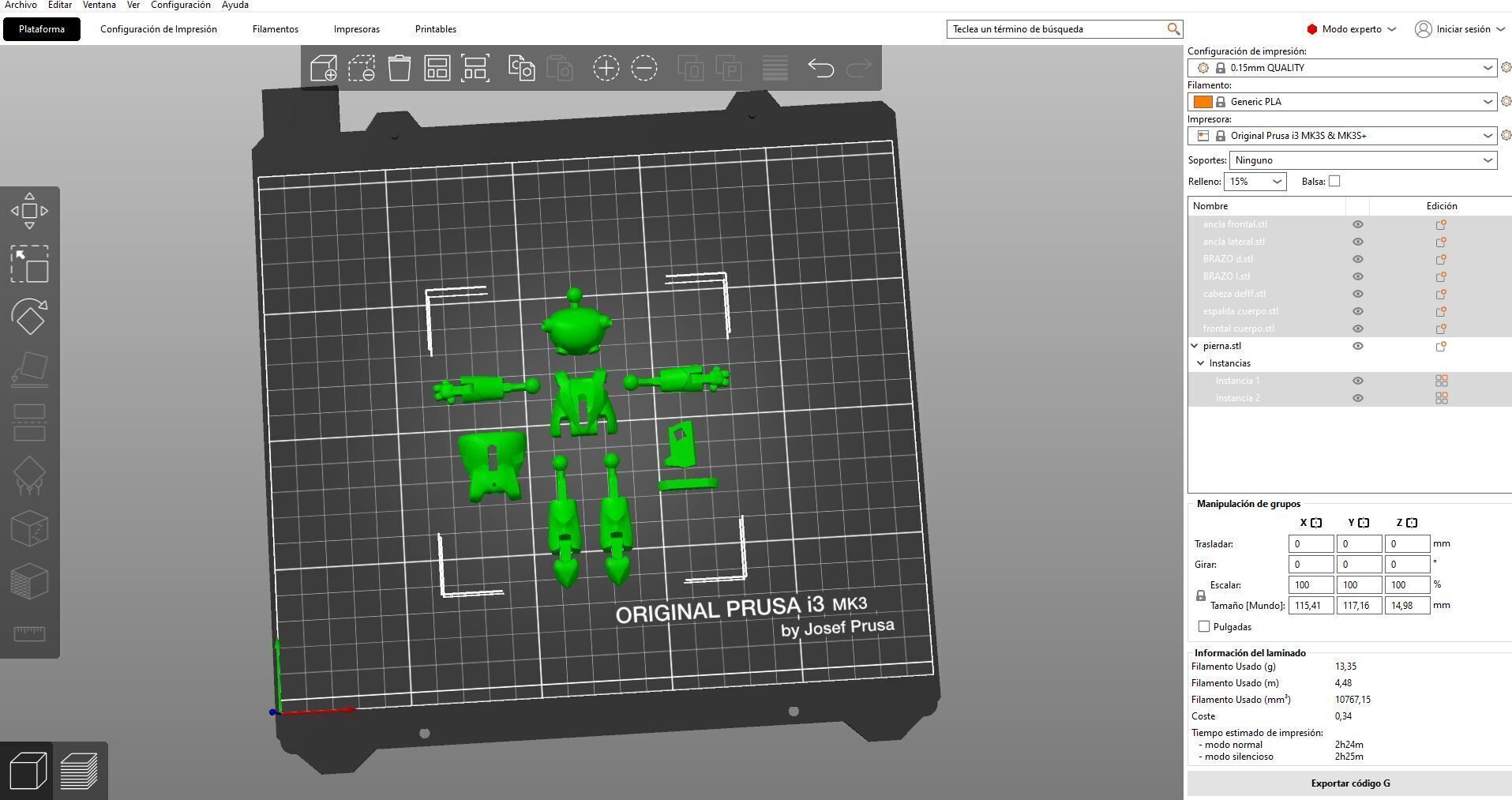
Task: Select the Paint-on supports tool
Action: tap(29, 475)
